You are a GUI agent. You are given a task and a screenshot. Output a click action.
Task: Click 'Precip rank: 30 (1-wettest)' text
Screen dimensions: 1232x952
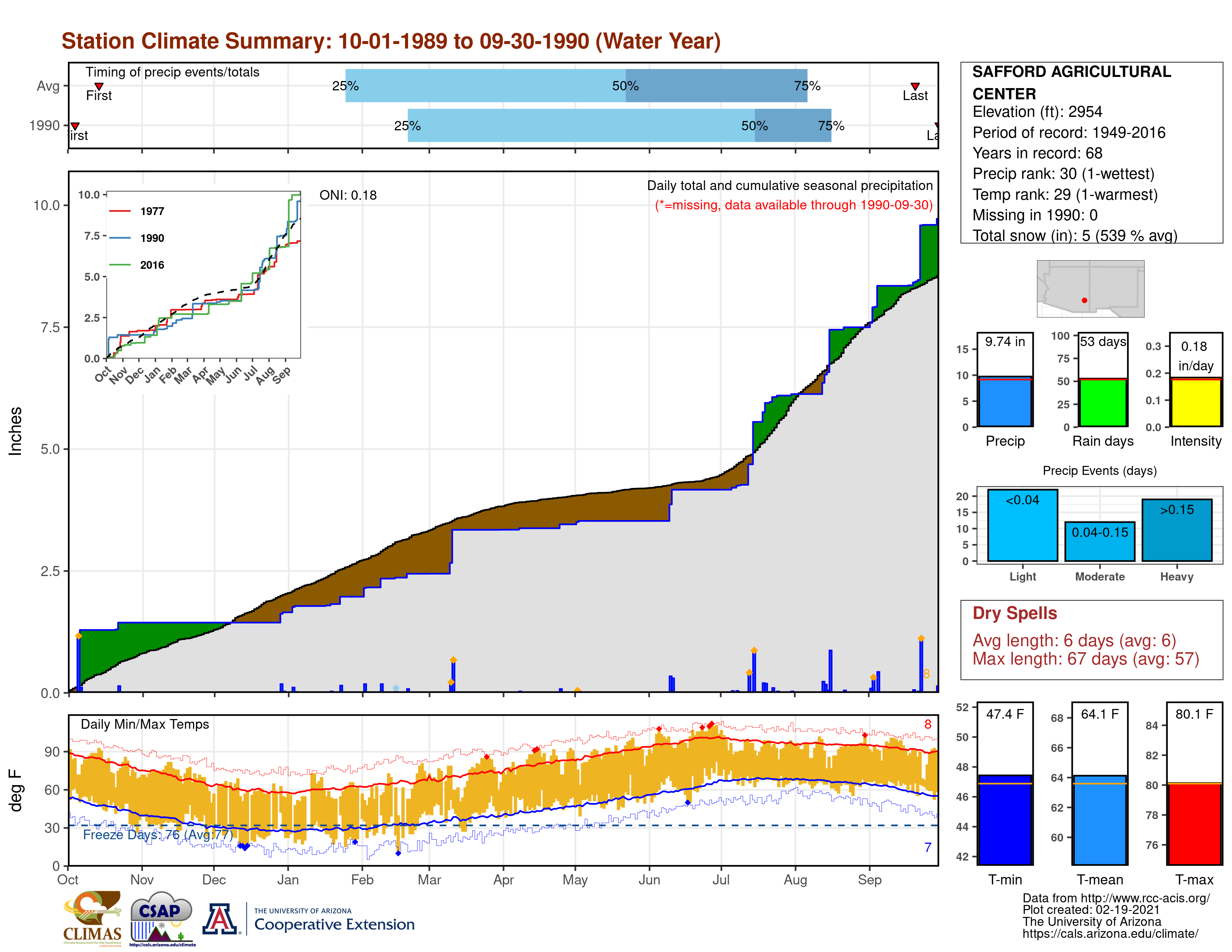[1063, 174]
